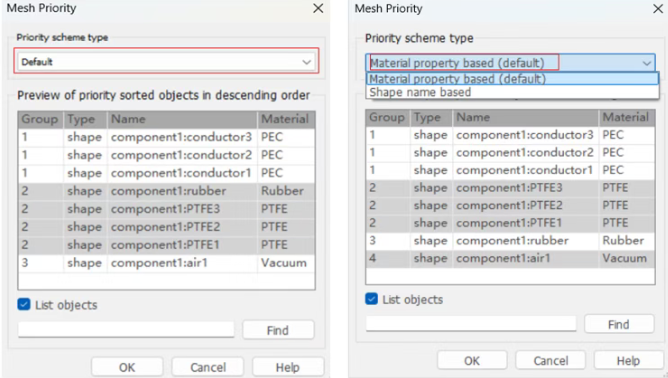
Task: Click the Name column header in right table
Action: (x=526, y=118)
